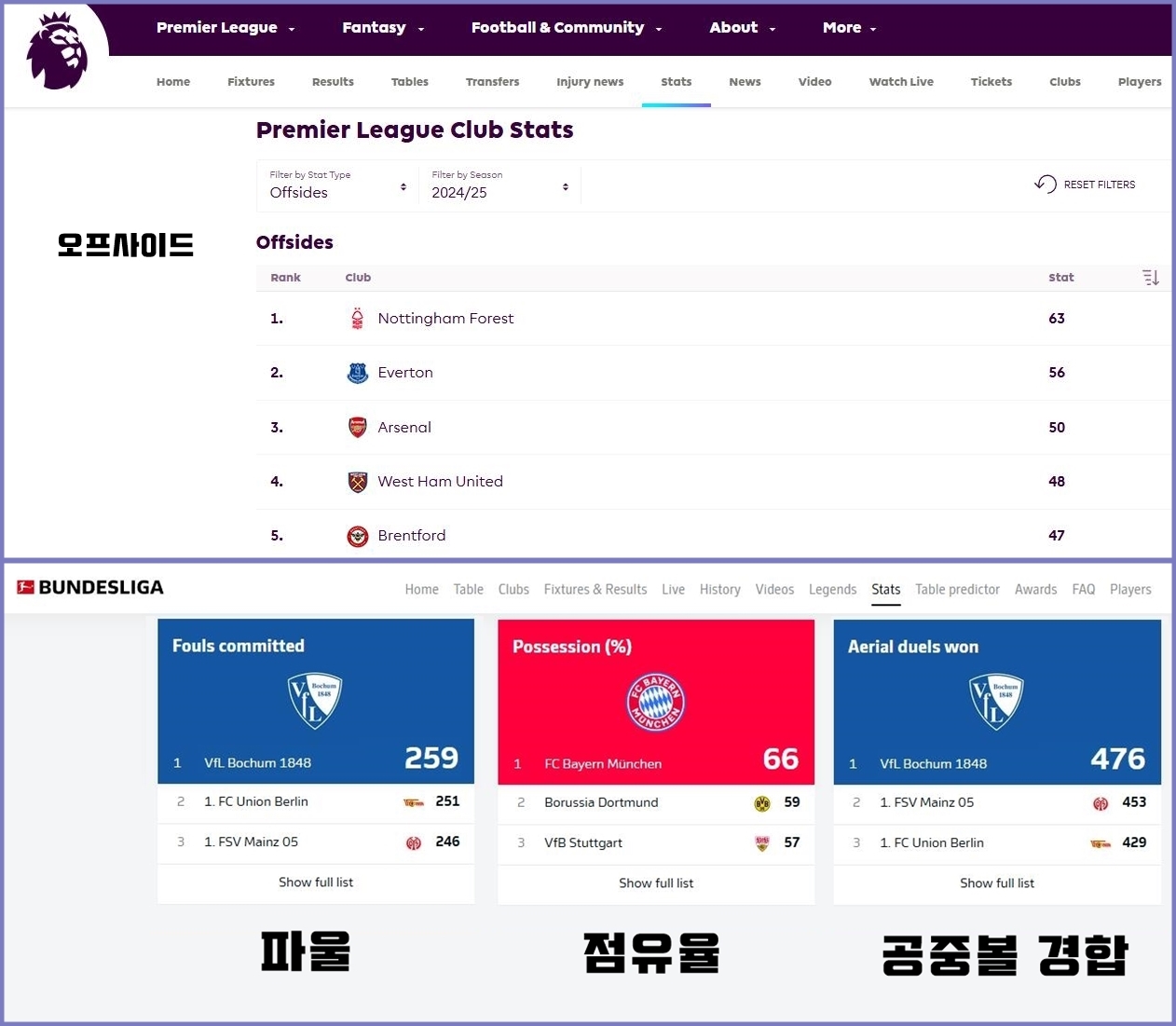
Task: Select Bundesliga Stats link
Action: click(x=886, y=590)
